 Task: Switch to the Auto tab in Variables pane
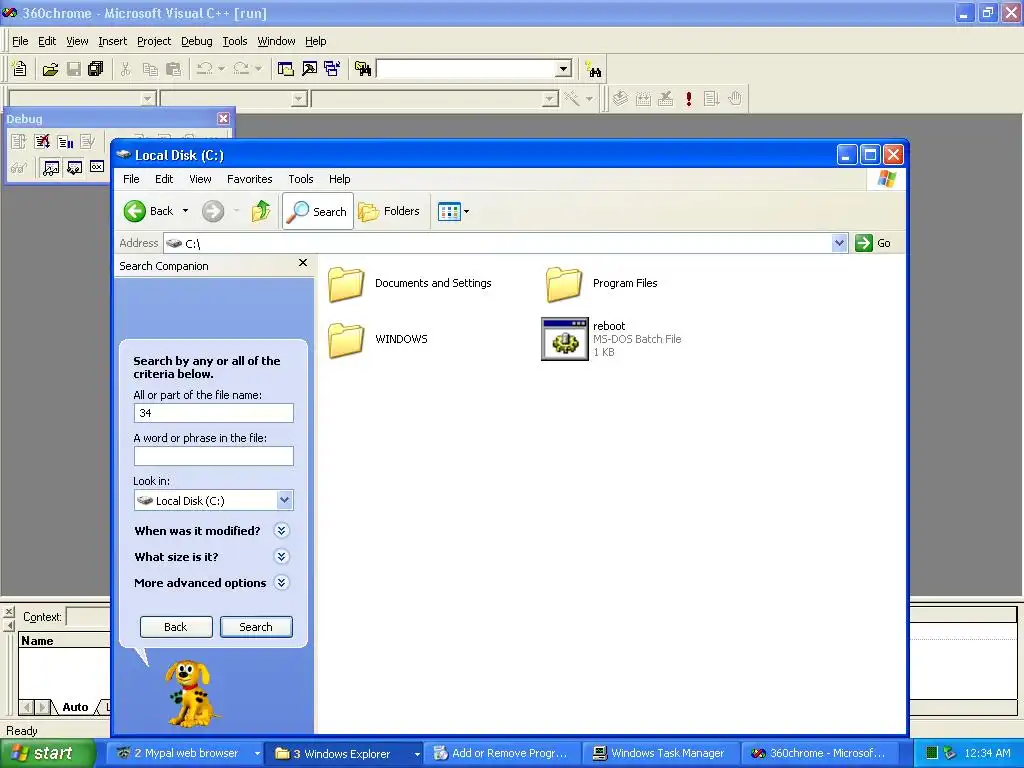pyautogui.click(x=75, y=707)
